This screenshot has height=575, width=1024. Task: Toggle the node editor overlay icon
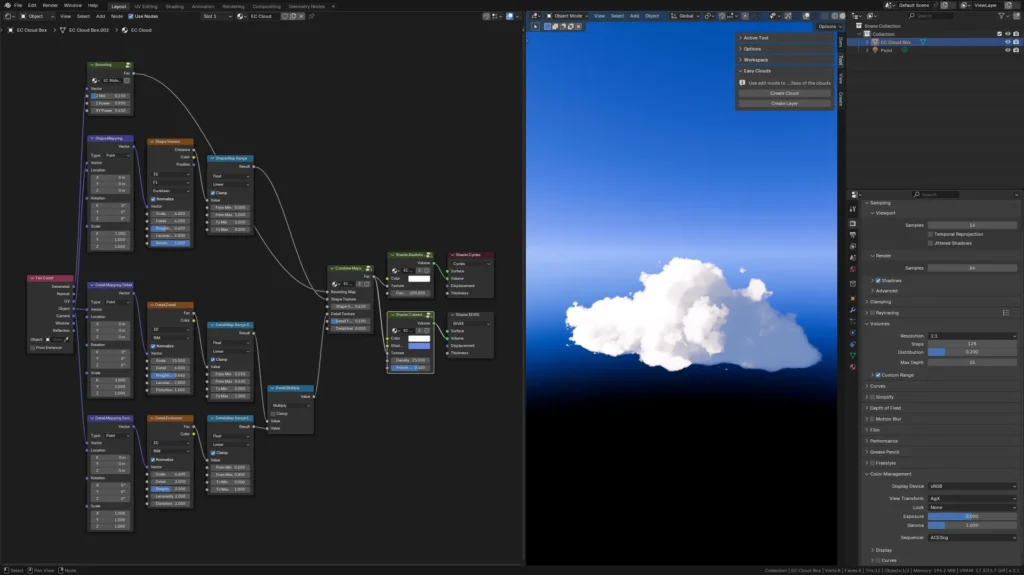pyautogui.click(x=510, y=16)
